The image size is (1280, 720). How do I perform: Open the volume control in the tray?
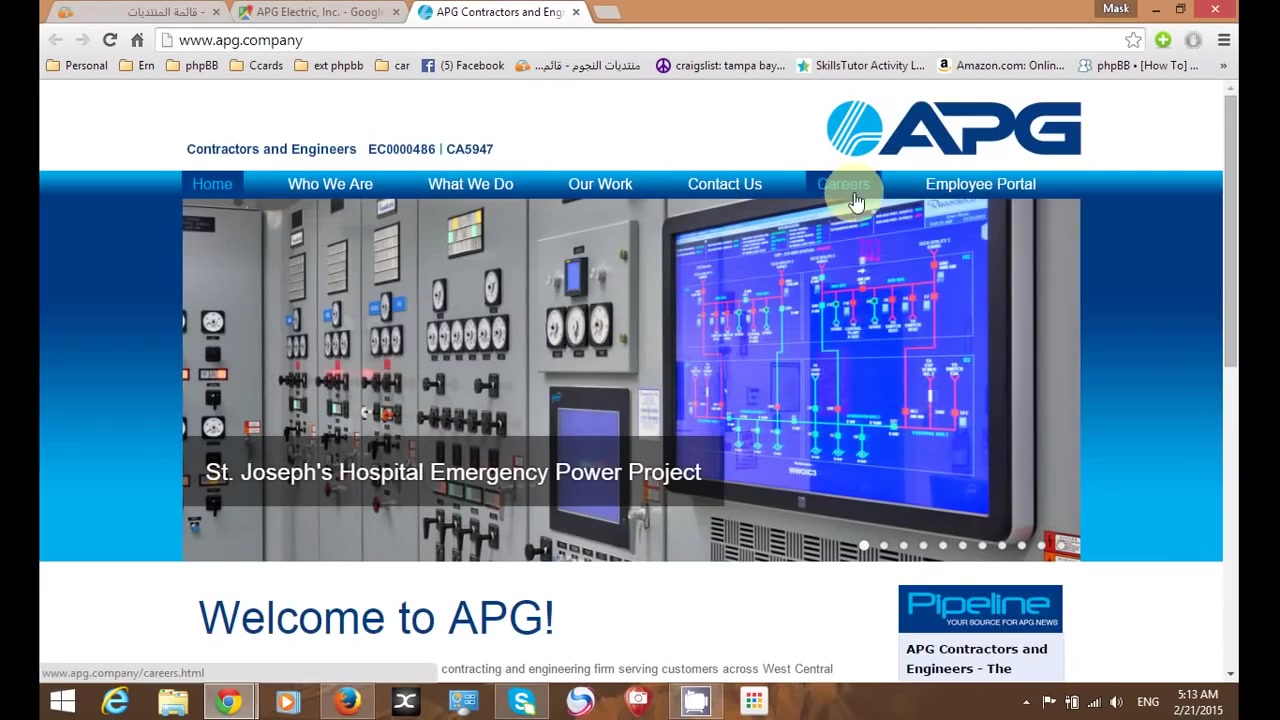[1116, 703]
